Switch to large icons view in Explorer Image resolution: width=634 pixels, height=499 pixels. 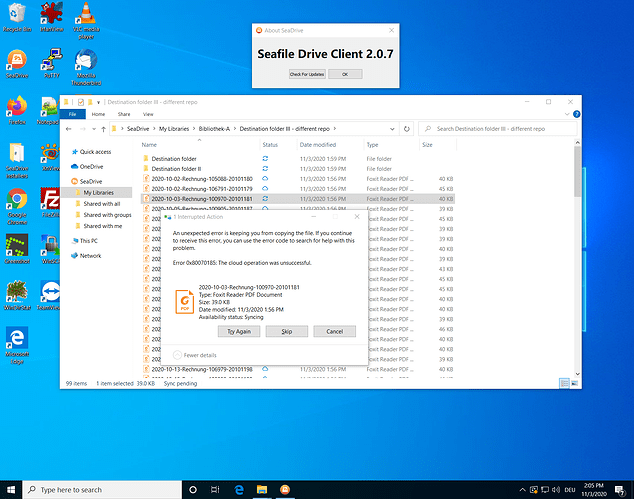[x=574, y=383]
